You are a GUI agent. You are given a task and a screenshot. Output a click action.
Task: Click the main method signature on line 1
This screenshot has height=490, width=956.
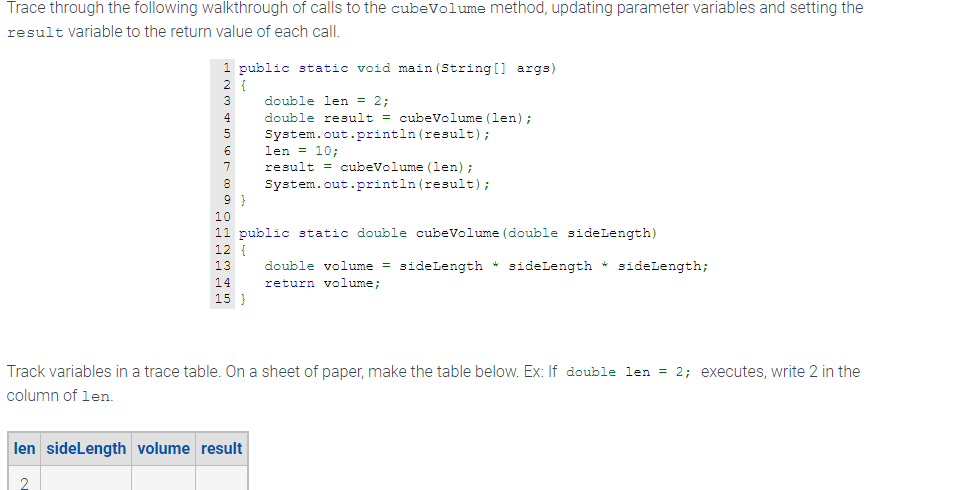tap(398, 68)
